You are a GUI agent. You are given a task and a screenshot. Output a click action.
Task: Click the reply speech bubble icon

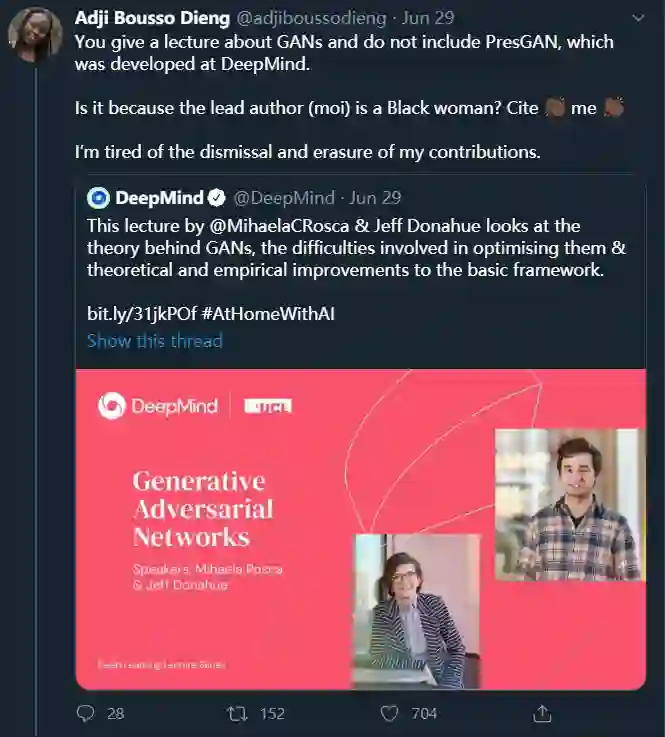pos(86,713)
